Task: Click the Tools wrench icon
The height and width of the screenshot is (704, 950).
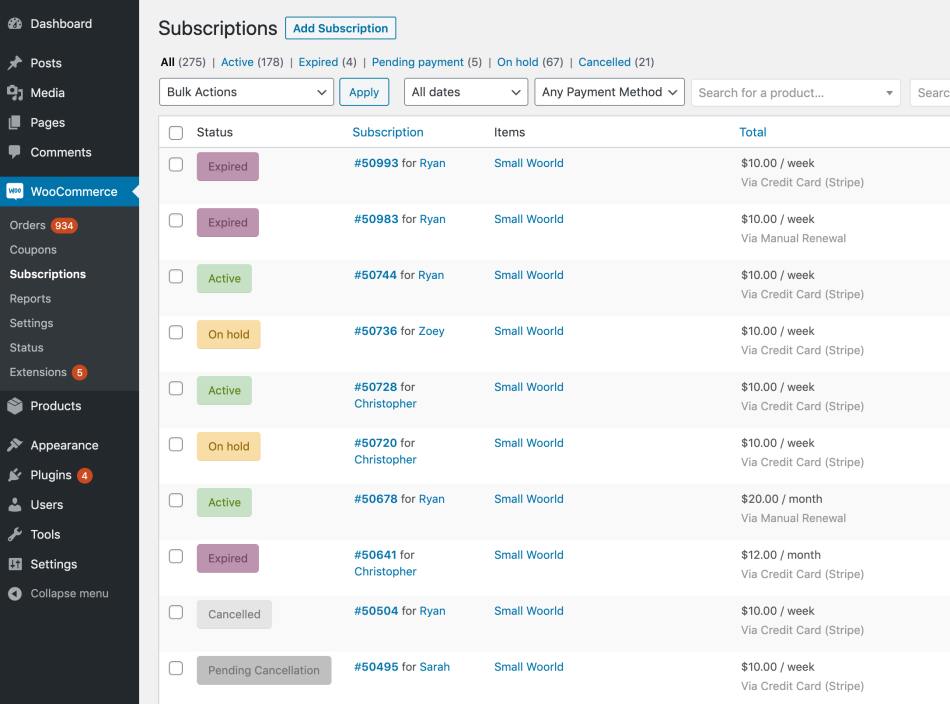Action: [15, 535]
